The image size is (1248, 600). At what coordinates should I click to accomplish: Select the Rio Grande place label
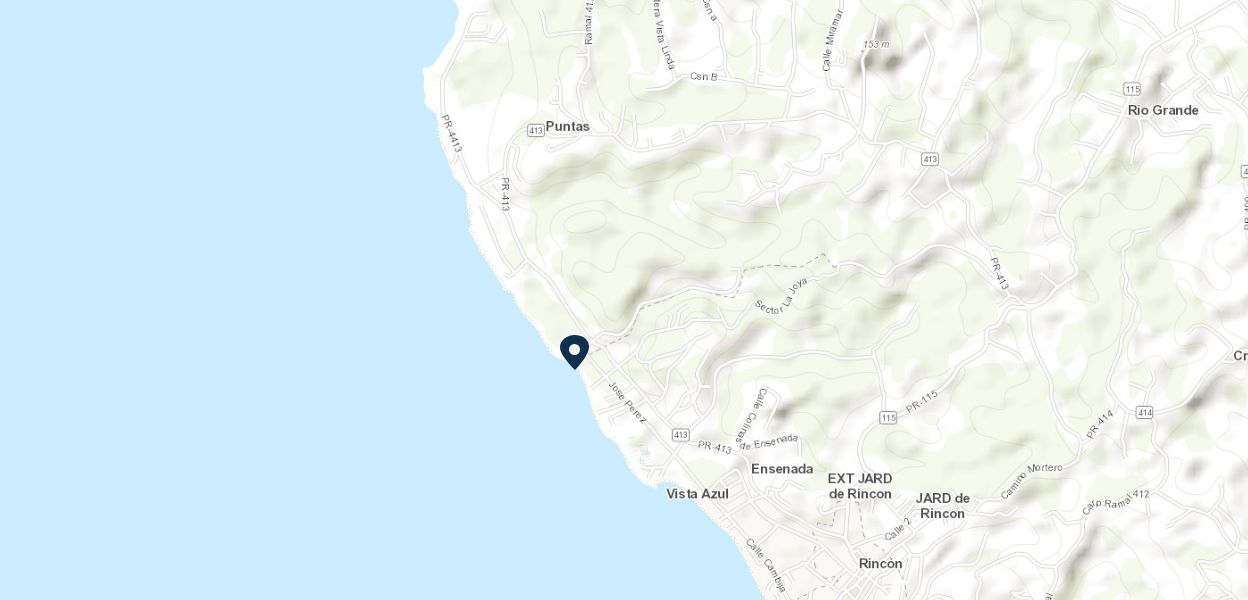point(1163,110)
